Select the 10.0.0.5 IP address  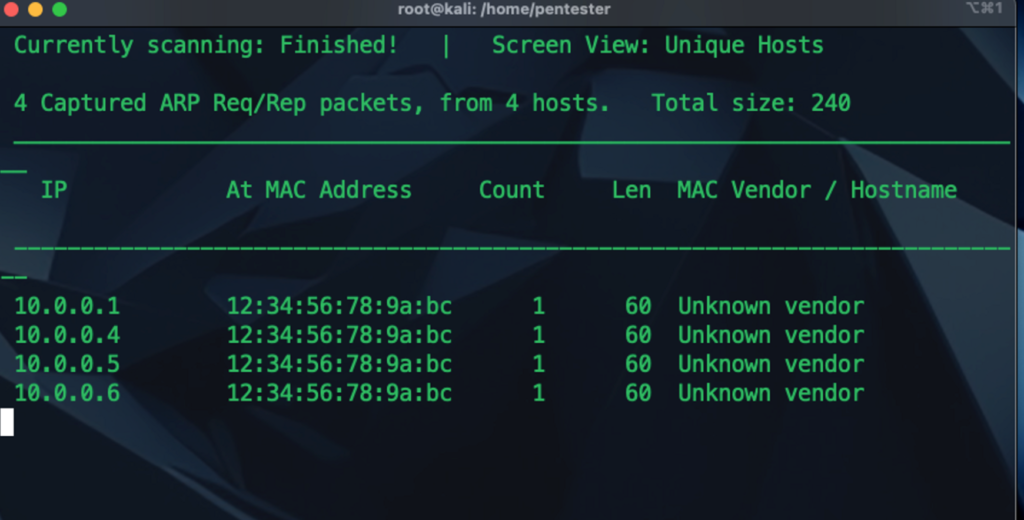pyautogui.click(x=66, y=364)
